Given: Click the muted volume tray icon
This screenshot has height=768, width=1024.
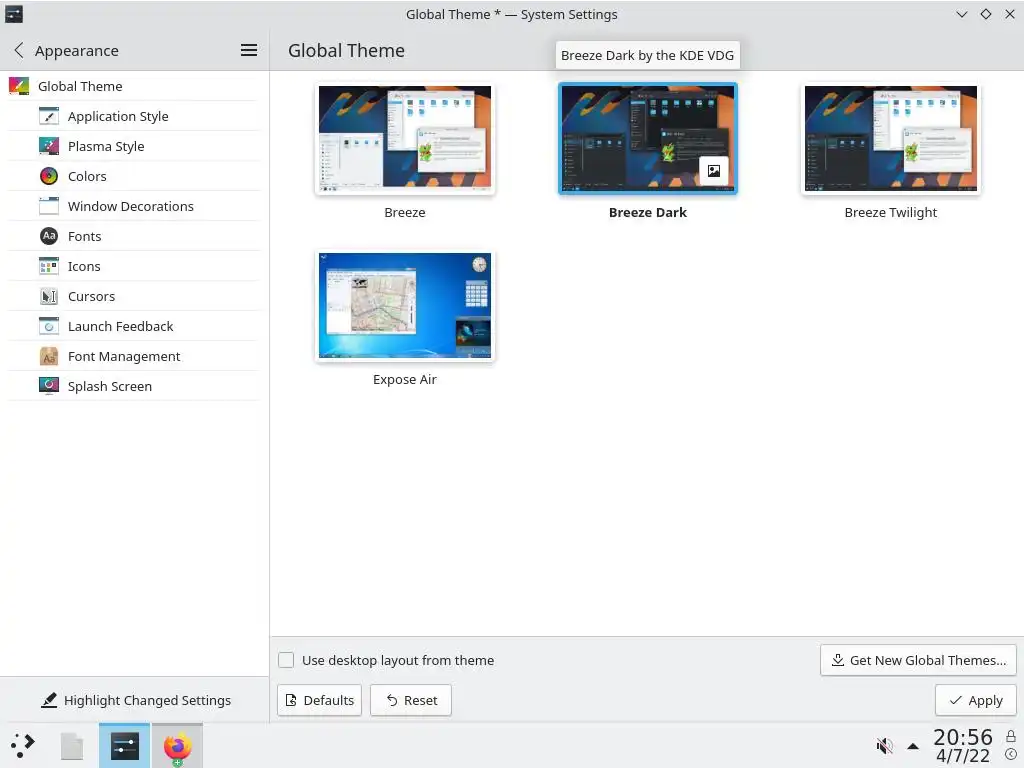Looking at the screenshot, I should (x=884, y=746).
